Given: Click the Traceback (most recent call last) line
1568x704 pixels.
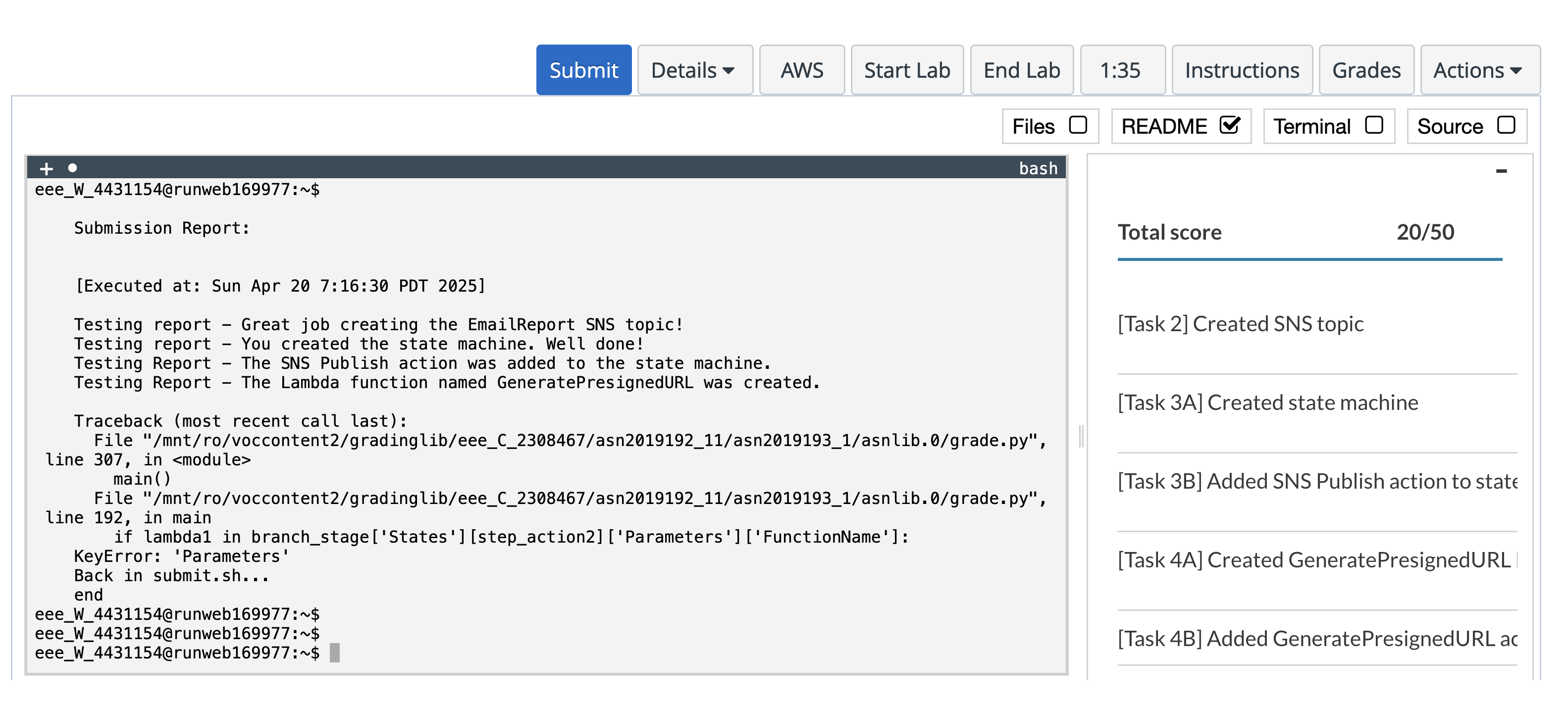Looking at the screenshot, I should point(240,421).
